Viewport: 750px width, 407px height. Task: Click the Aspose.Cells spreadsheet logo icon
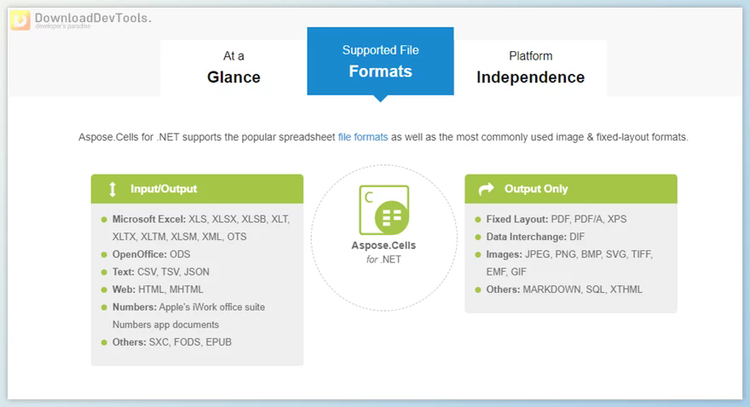[384, 210]
